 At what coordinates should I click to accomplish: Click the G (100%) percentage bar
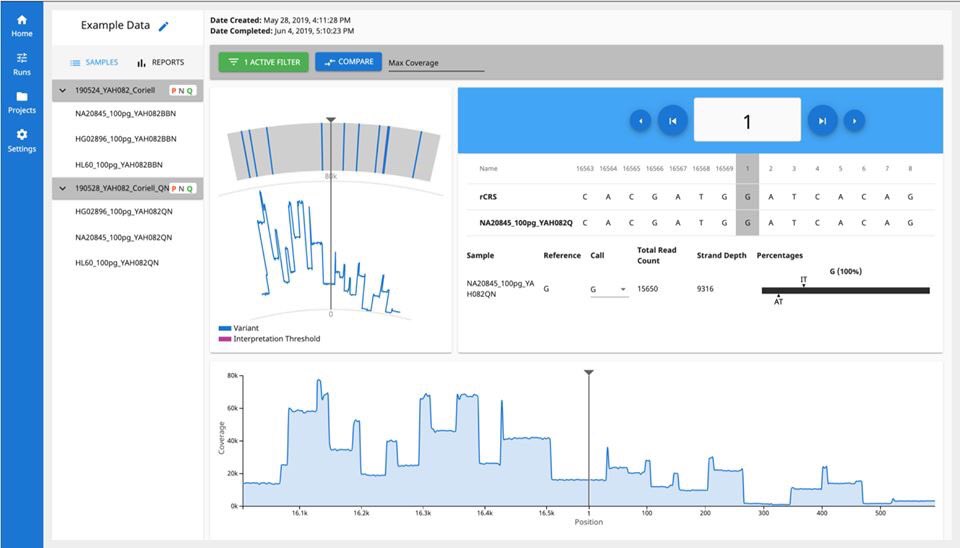point(846,291)
